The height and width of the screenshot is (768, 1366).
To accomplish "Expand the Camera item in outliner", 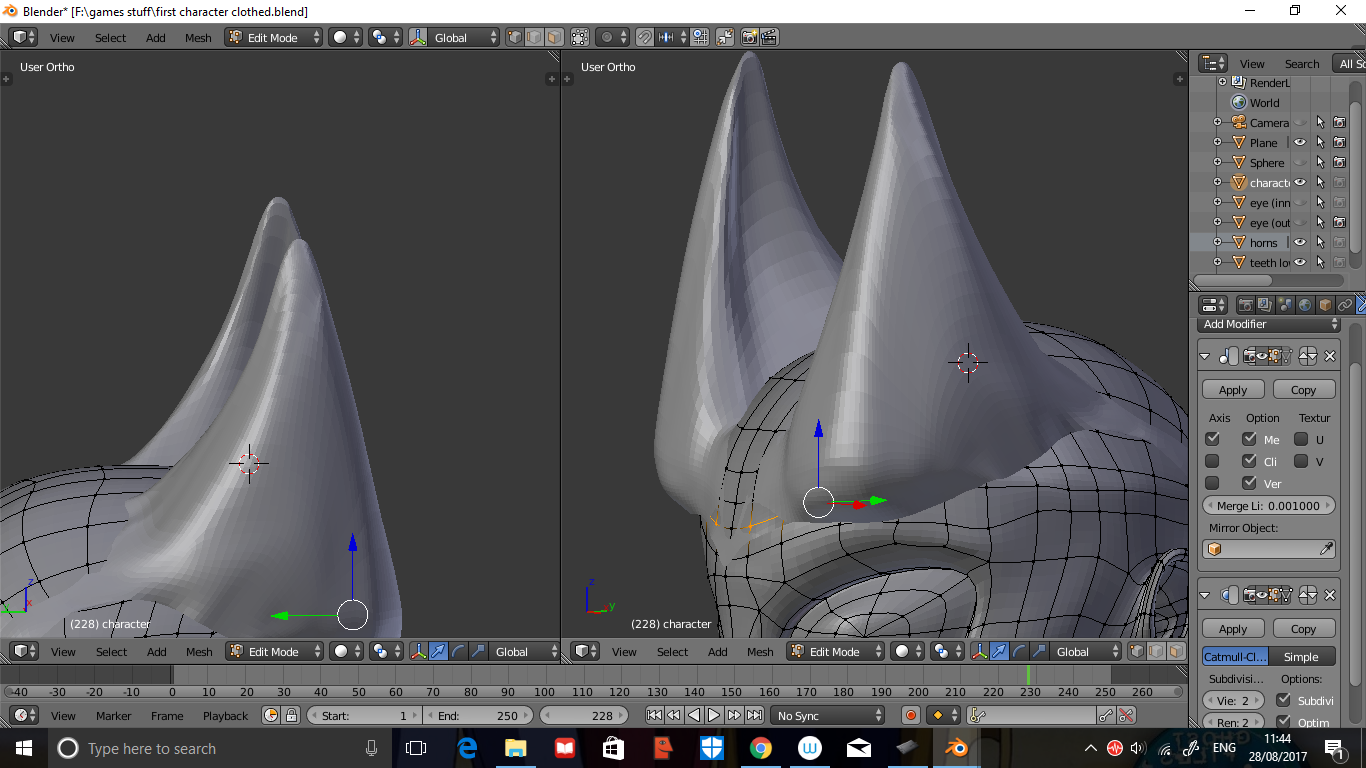I will 1217,122.
